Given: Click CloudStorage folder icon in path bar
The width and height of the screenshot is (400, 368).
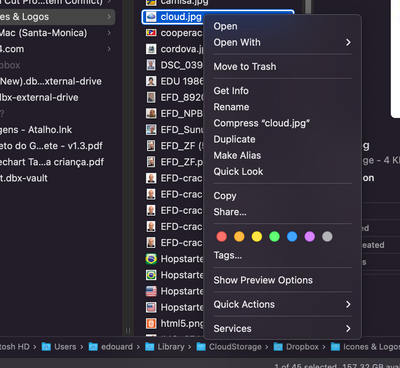Looking at the screenshot, I should tap(201, 347).
